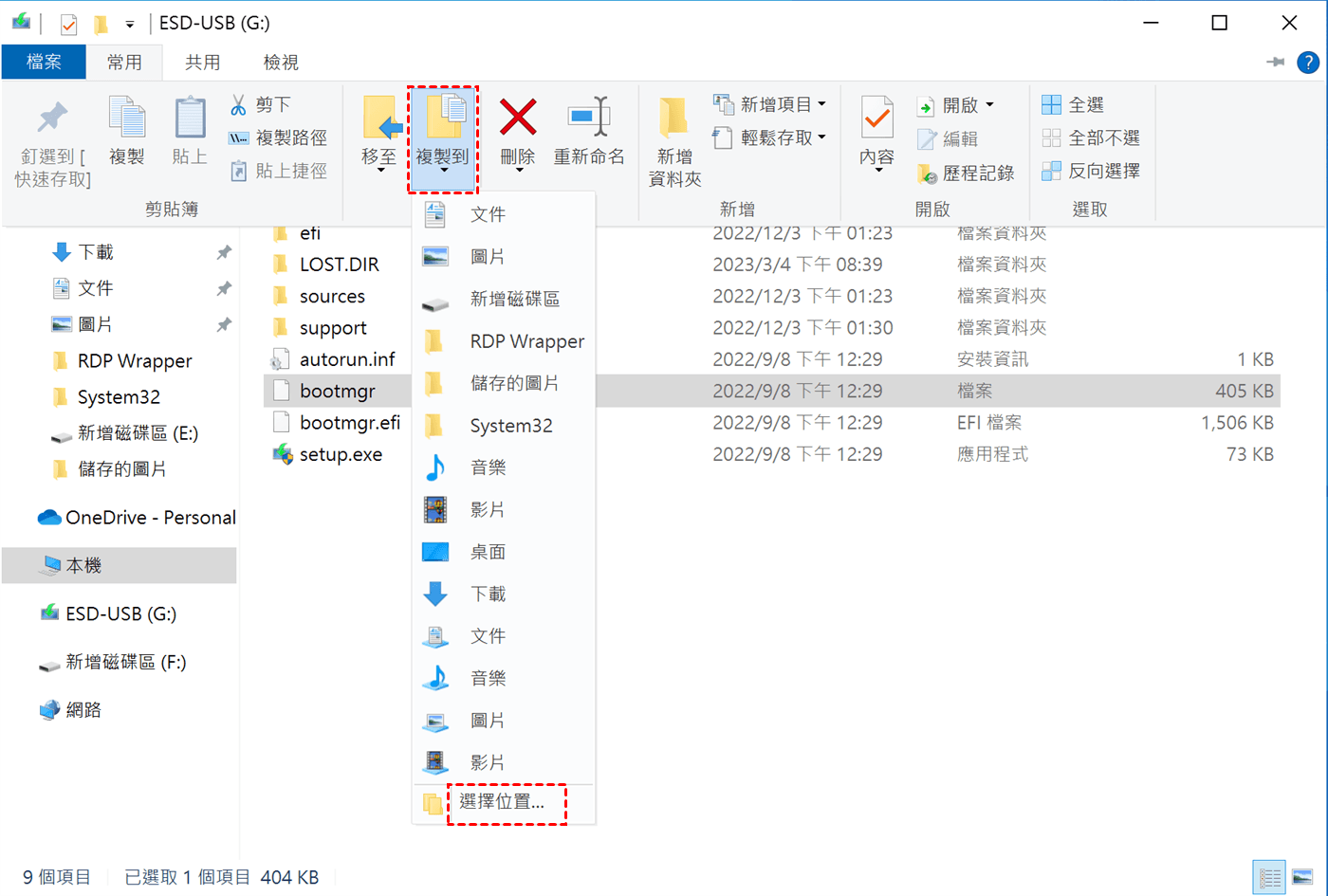Viewport: 1328px width, 896px height.
Task: Select 剪下 scissors cut command
Action: coord(260,105)
